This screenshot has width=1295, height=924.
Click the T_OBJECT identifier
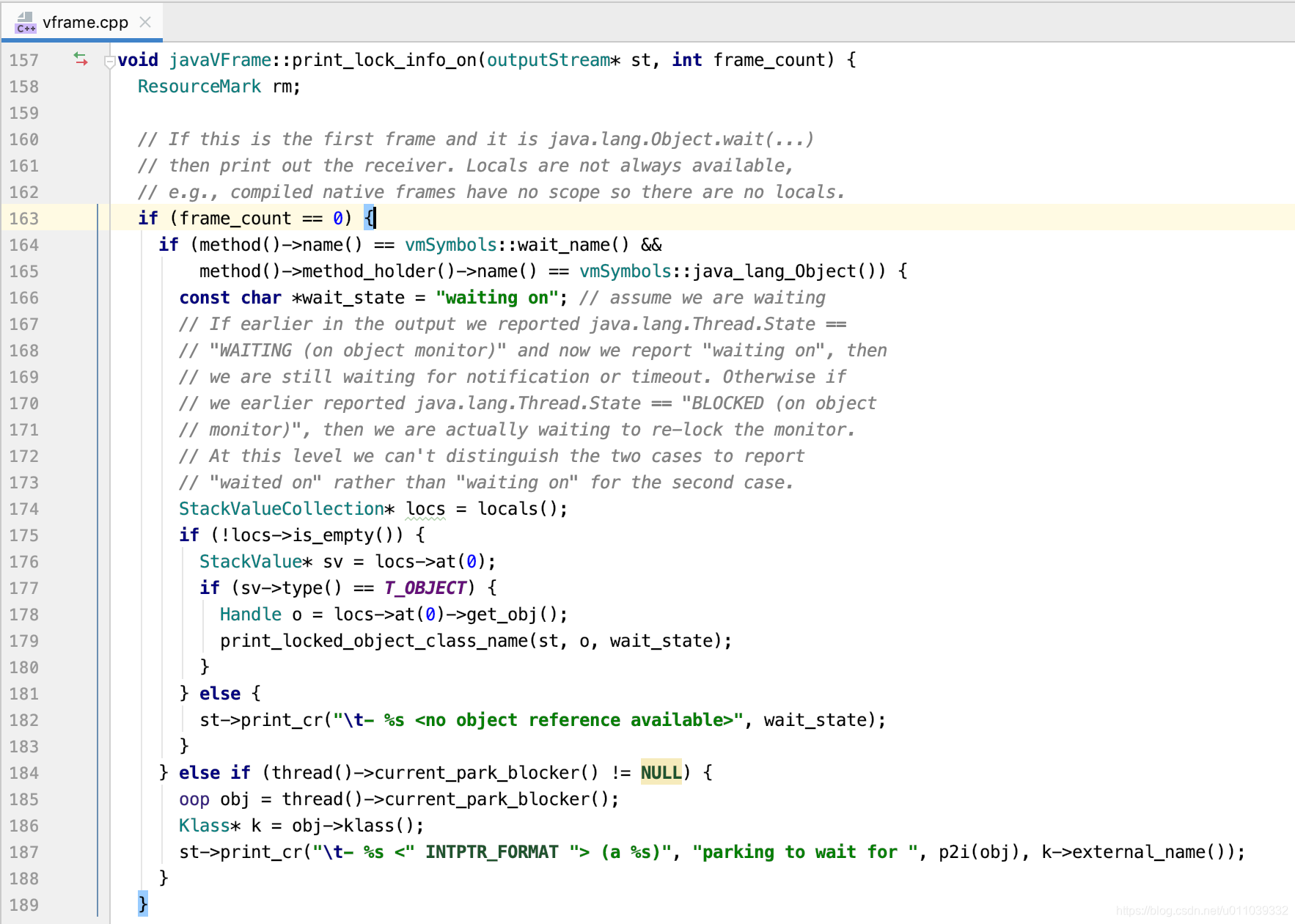[424, 587]
